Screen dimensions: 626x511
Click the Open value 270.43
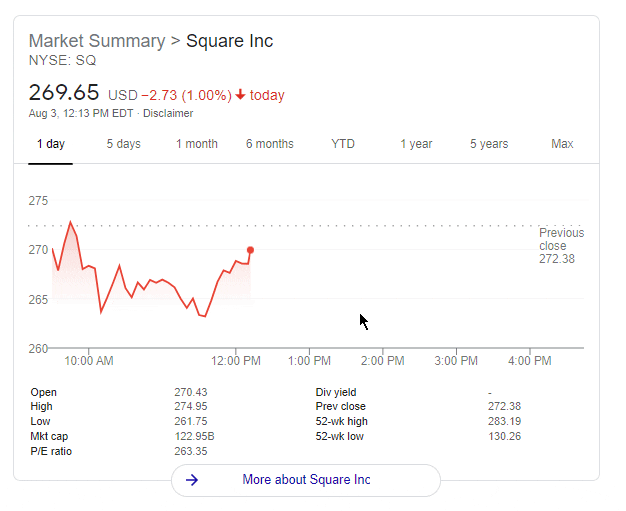coord(191,392)
